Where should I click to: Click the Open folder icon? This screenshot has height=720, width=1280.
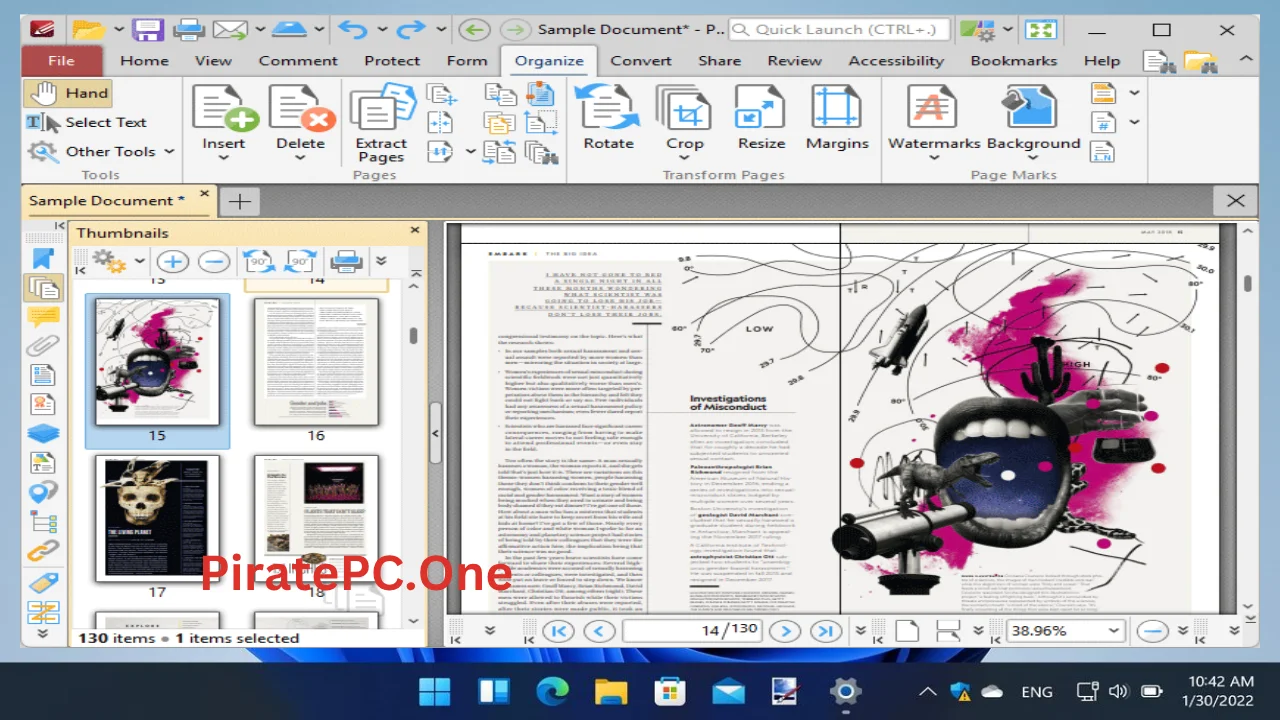pos(88,29)
